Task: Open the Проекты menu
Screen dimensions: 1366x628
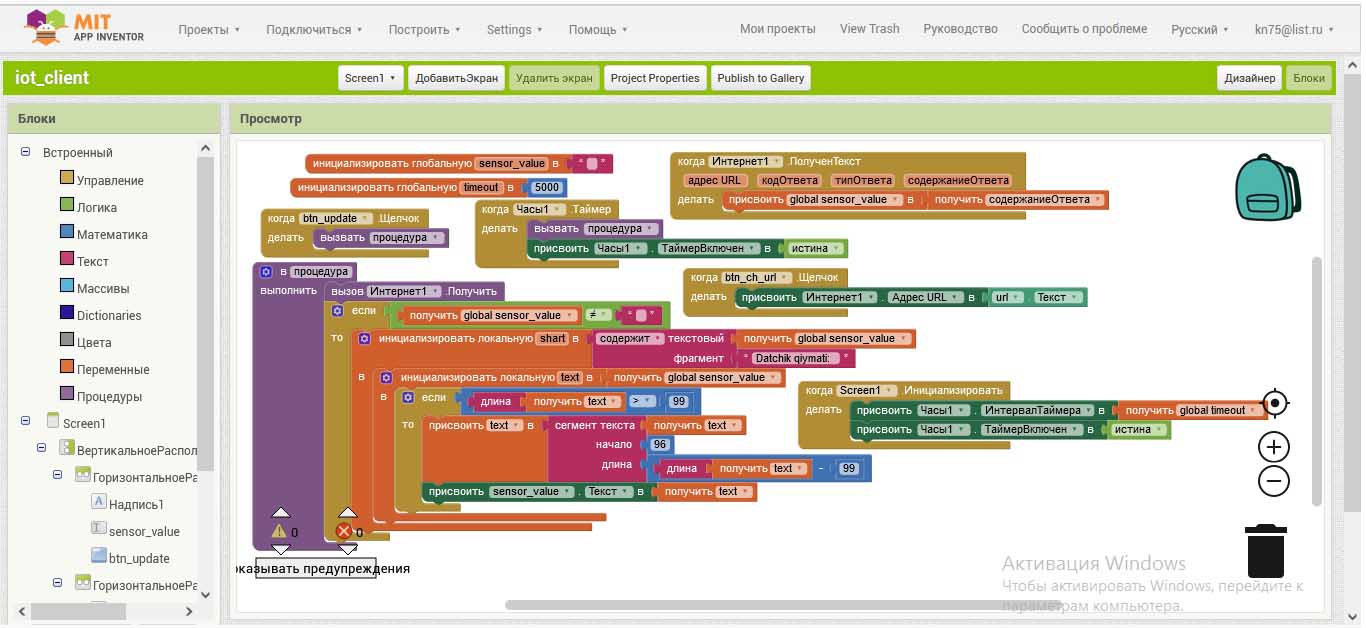Action: 209,30
